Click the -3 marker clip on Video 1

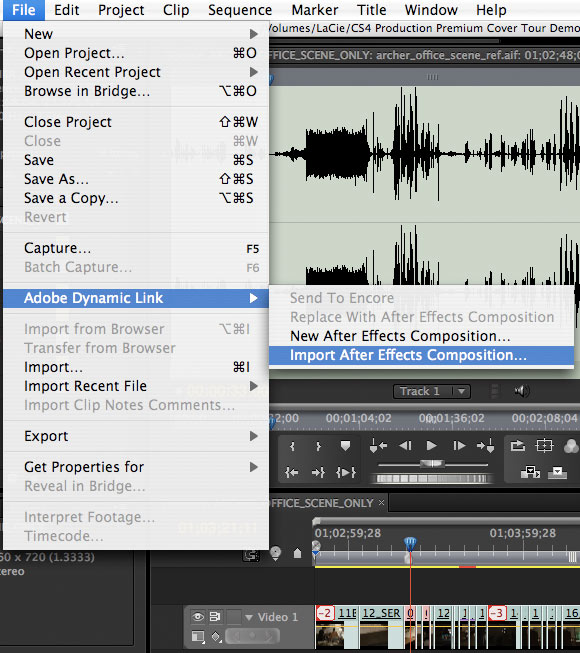pyautogui.click(x=498, y=613)
